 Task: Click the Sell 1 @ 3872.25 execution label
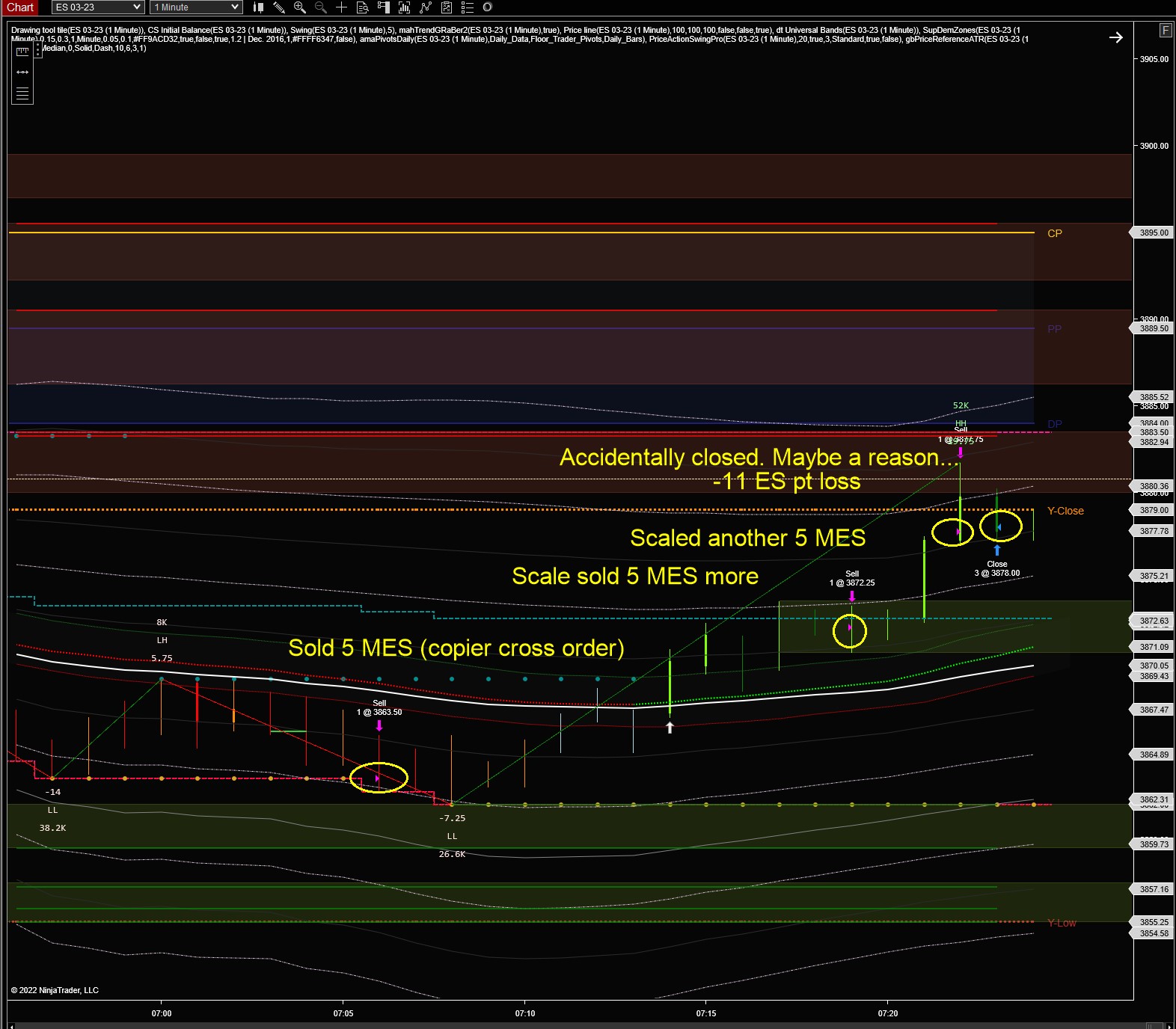click(x=852, y=578)
